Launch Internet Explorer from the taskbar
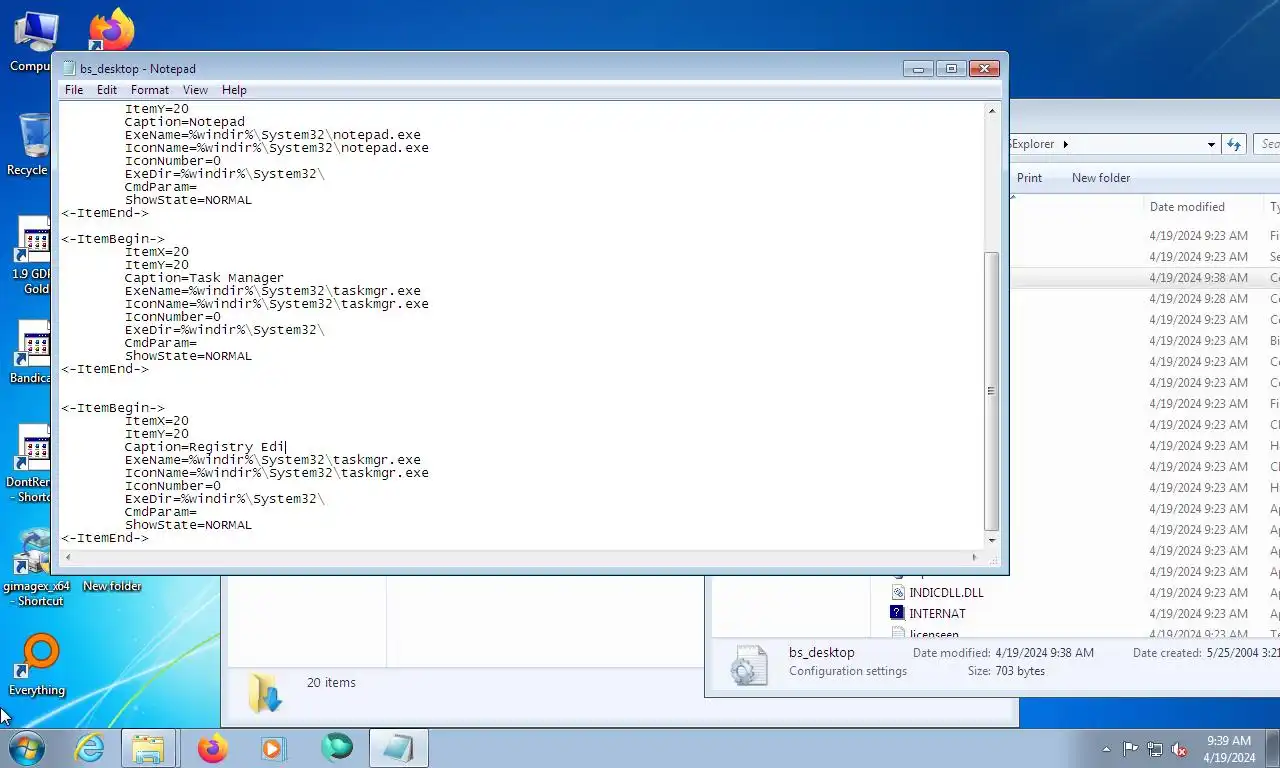The image size is (1280, 768). click(x=89, y=748)
